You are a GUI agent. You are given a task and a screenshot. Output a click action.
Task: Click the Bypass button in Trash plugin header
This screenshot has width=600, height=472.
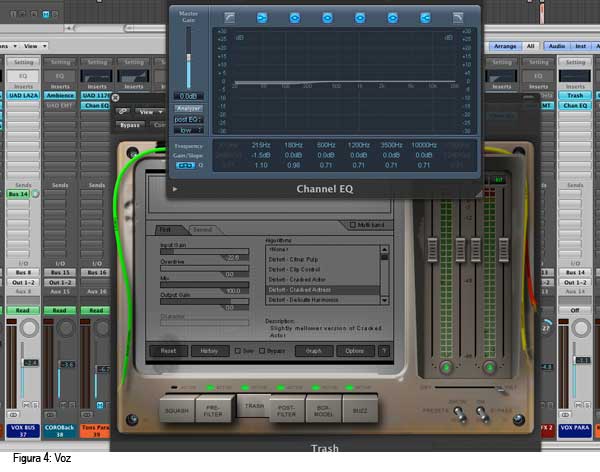tap(130, 125)
